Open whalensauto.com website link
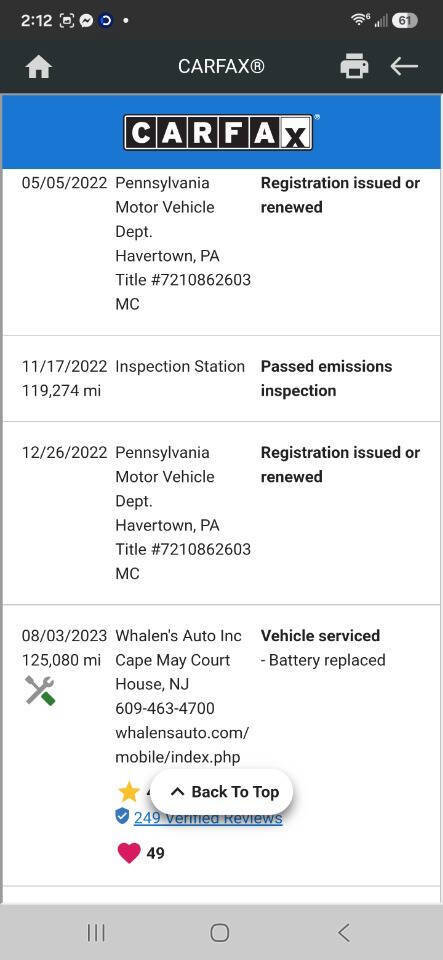Screen dimensions: 443x960 182,744
